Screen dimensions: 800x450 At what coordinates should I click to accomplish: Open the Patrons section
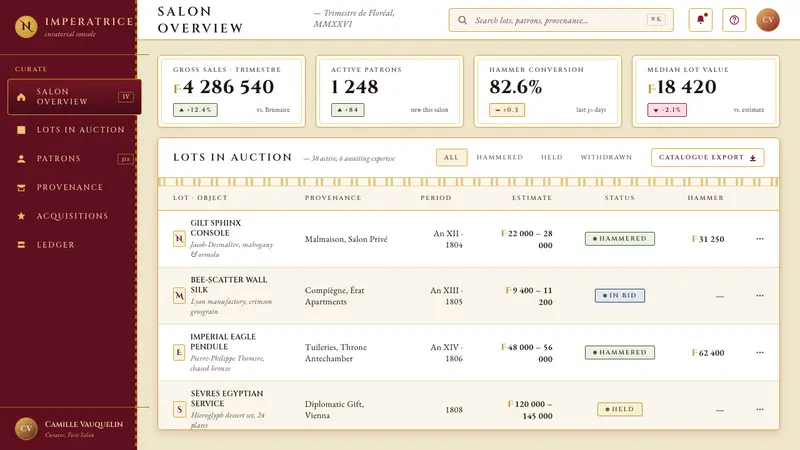[x=74, y=159]
